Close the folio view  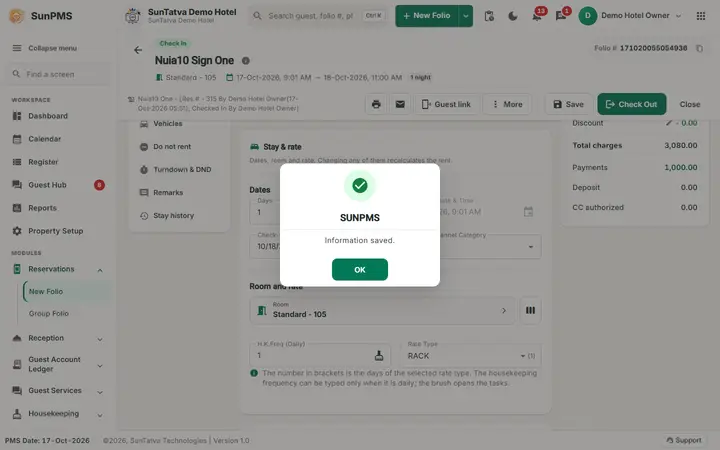pos(690,104)
